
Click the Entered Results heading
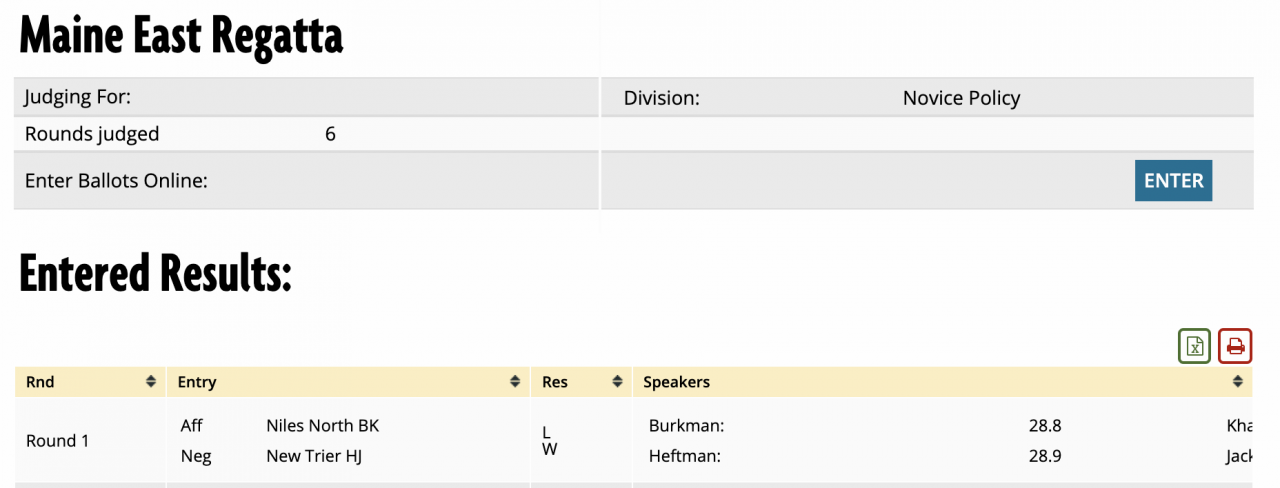point(155,273)
